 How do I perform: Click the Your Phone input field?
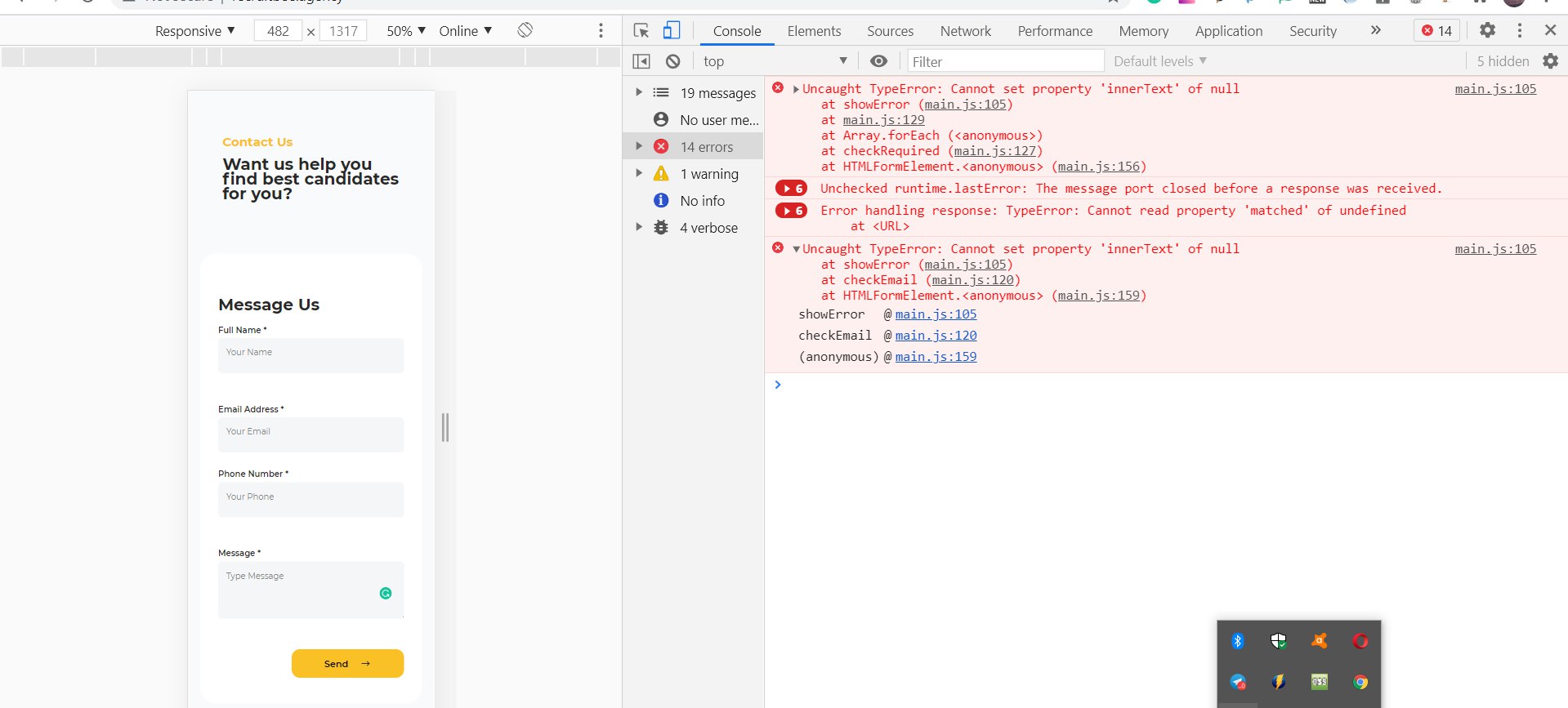click(310, 499)
